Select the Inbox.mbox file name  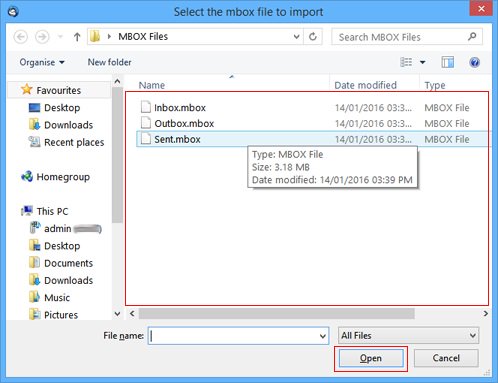pyautogui.click(x=180, y=108)
